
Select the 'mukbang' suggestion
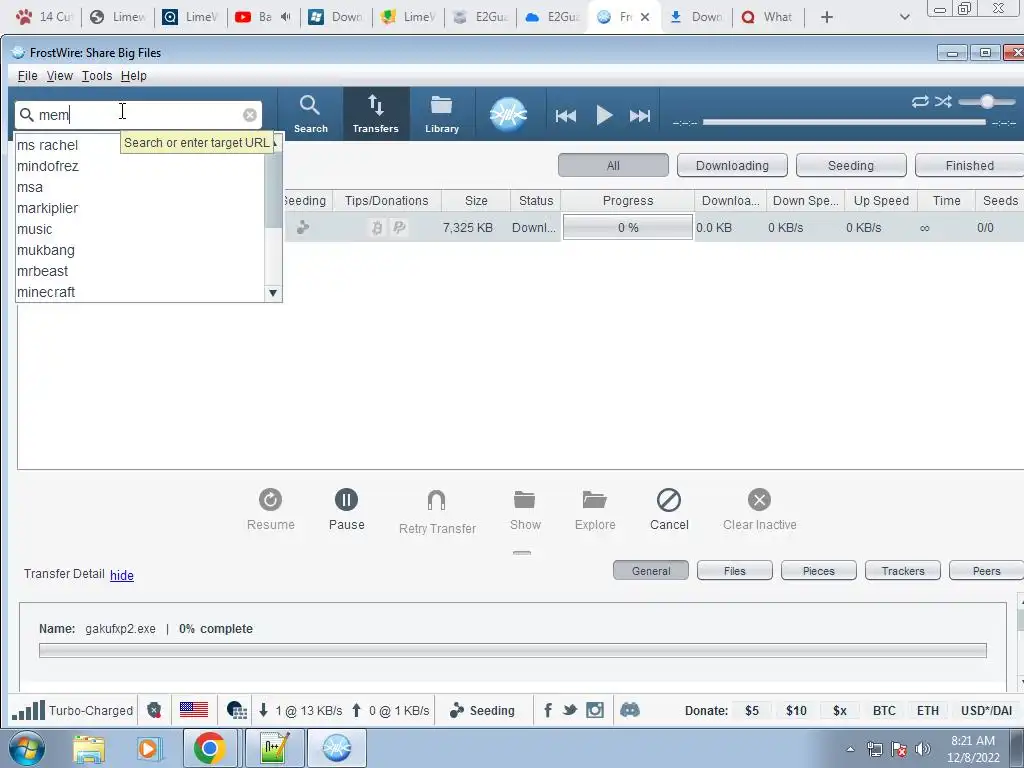click(140, 249)
